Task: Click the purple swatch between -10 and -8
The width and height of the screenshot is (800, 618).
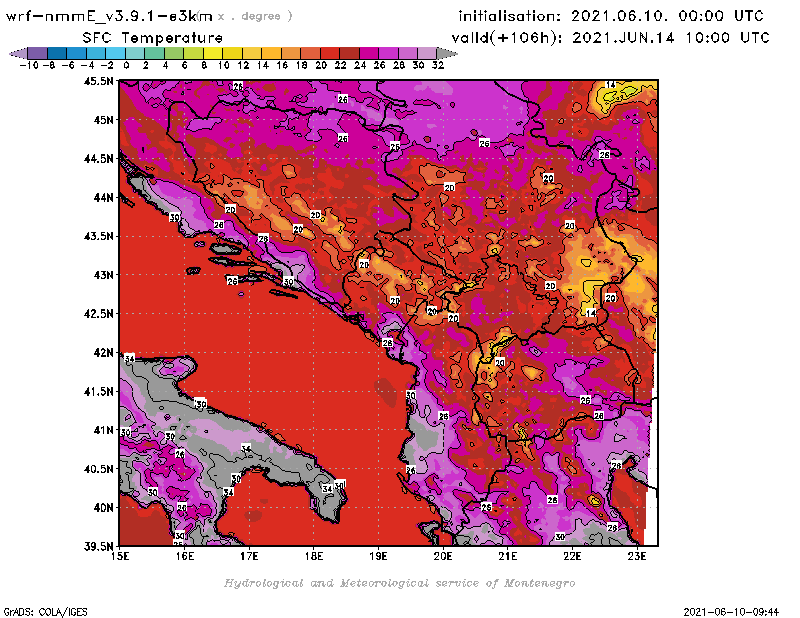Action: (38, 53)
